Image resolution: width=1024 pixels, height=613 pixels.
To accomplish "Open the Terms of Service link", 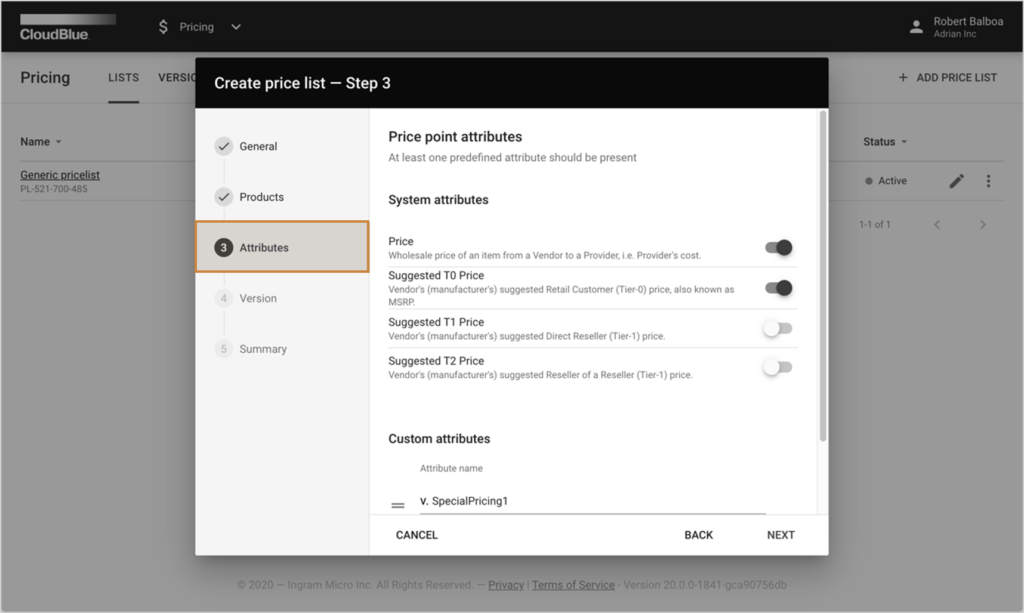I will point(573,585).
